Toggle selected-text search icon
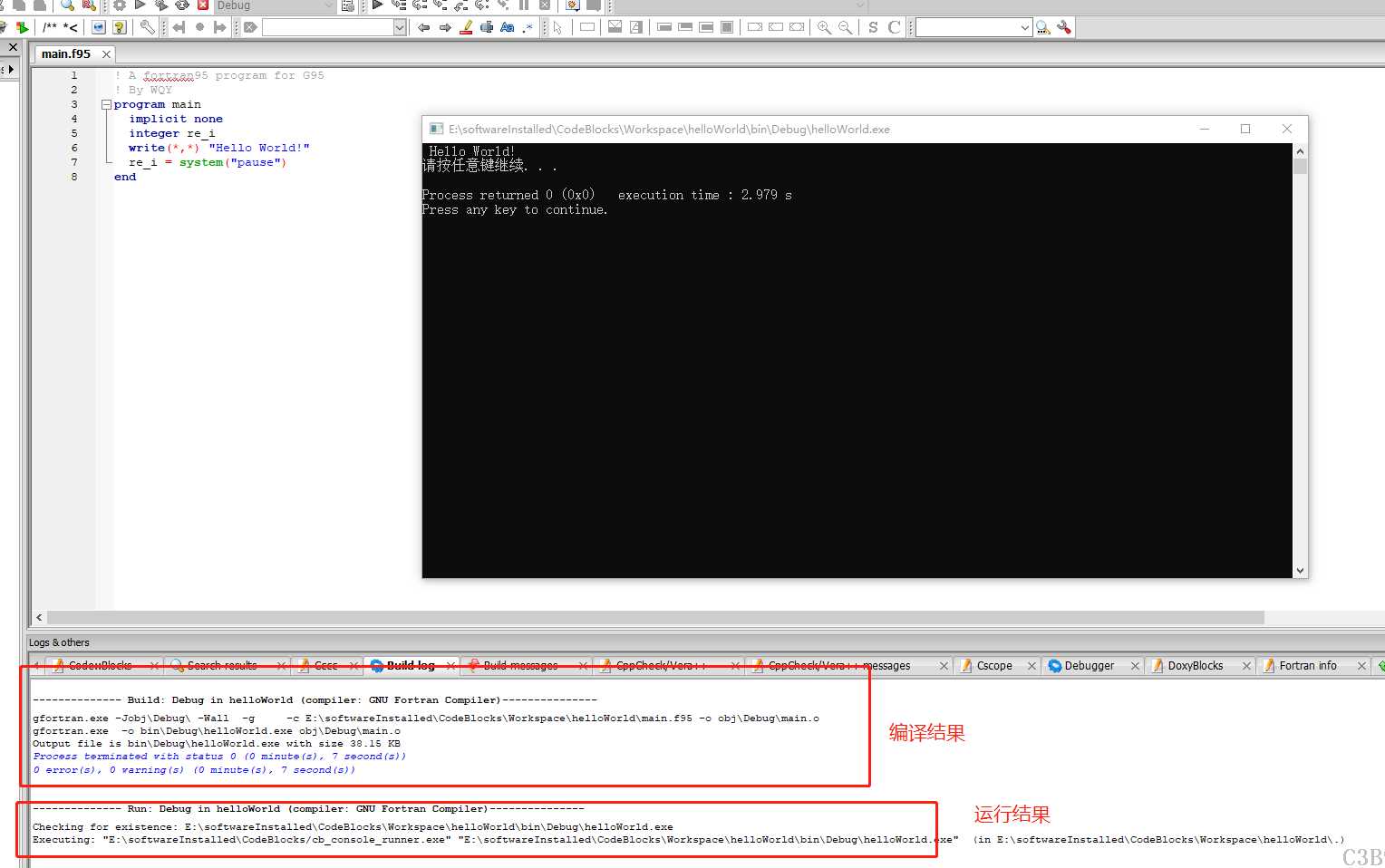Screen dimensions: 1385x868 coord(487,27)
